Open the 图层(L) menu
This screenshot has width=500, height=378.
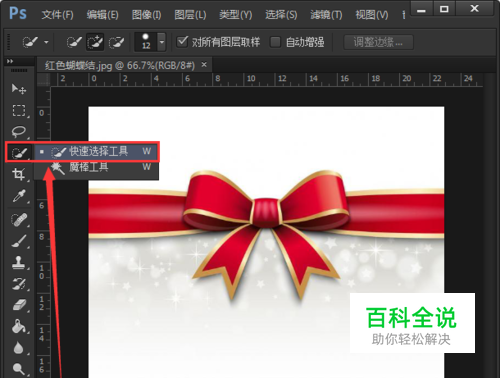[190, 15]
